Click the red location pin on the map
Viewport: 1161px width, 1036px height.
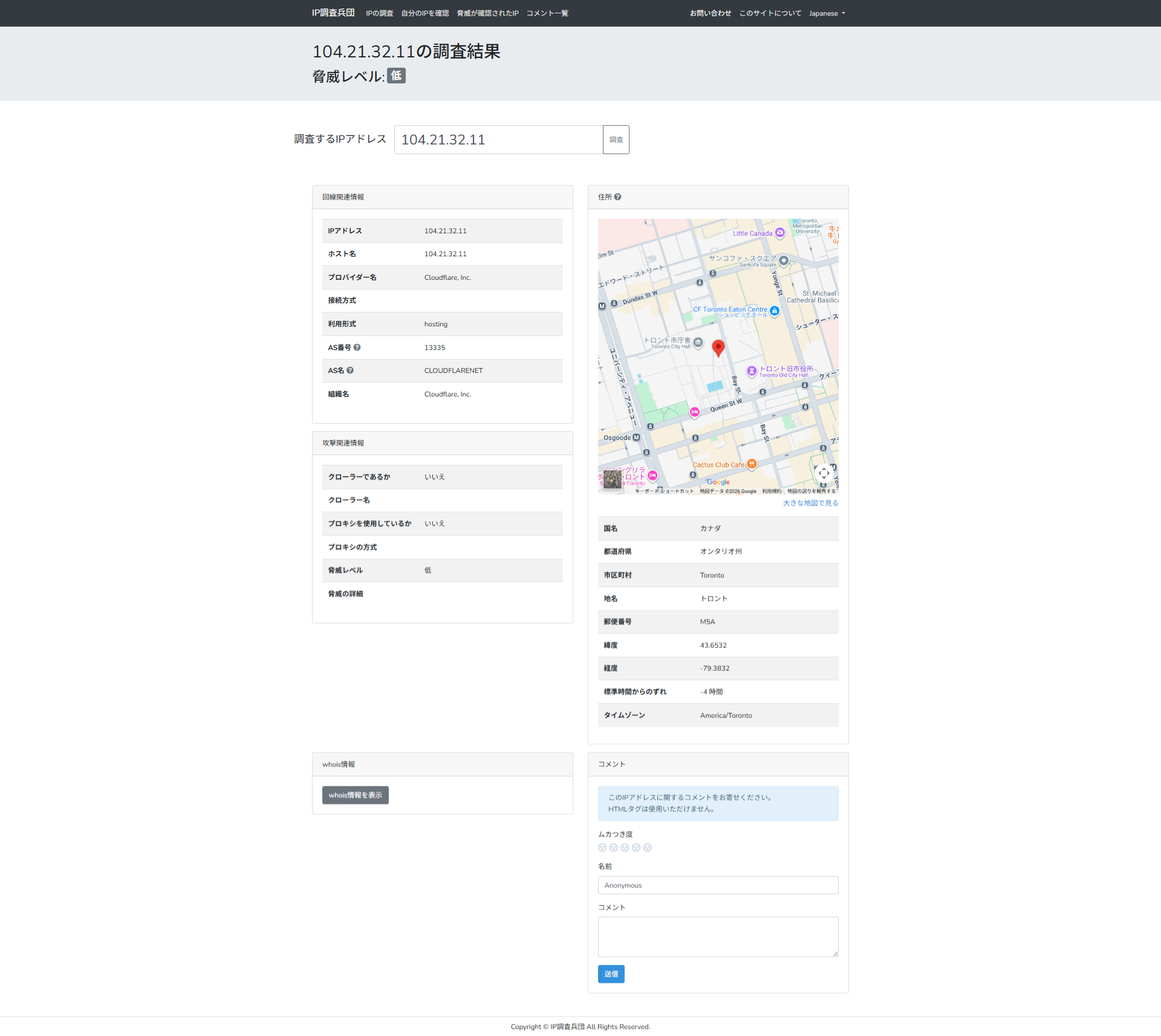(x=718, y=348)
